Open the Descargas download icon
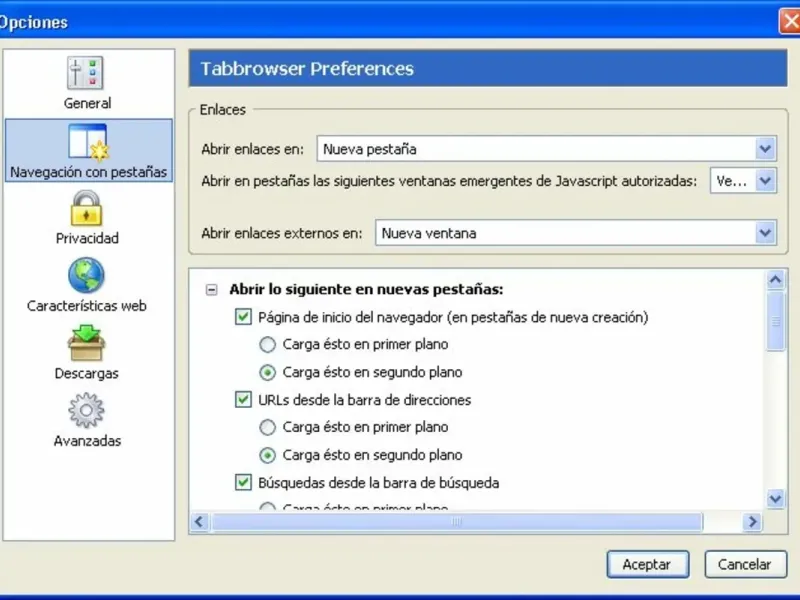800x600 pixels. (x=87, y=343)
